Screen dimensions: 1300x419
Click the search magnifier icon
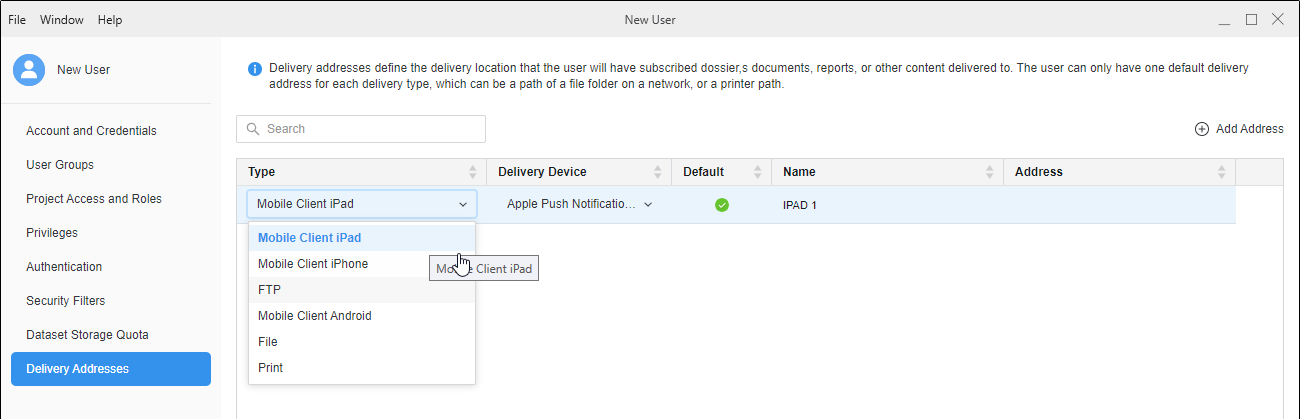(x=252, y=129)
